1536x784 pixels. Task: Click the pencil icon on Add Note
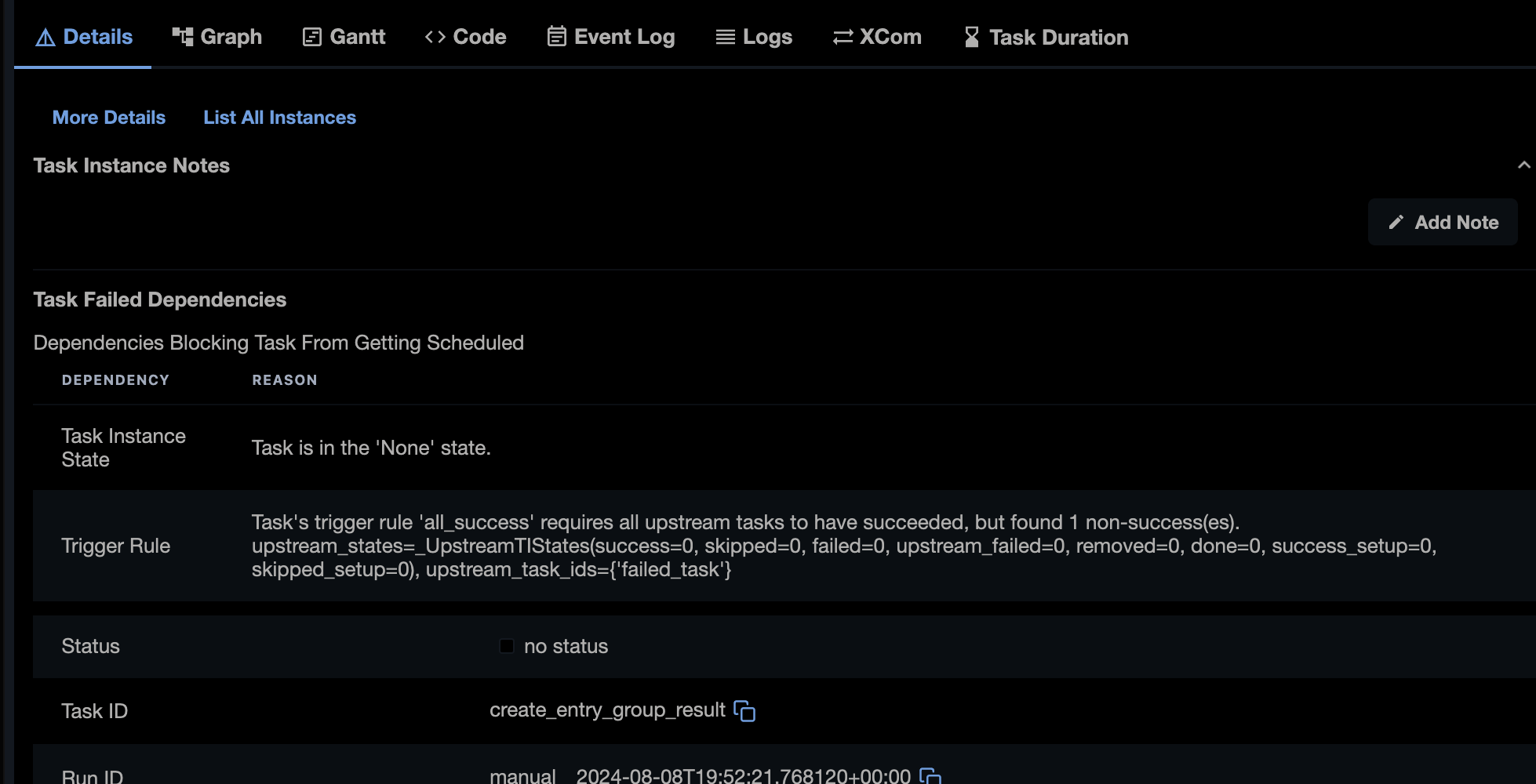[1396, 222]
